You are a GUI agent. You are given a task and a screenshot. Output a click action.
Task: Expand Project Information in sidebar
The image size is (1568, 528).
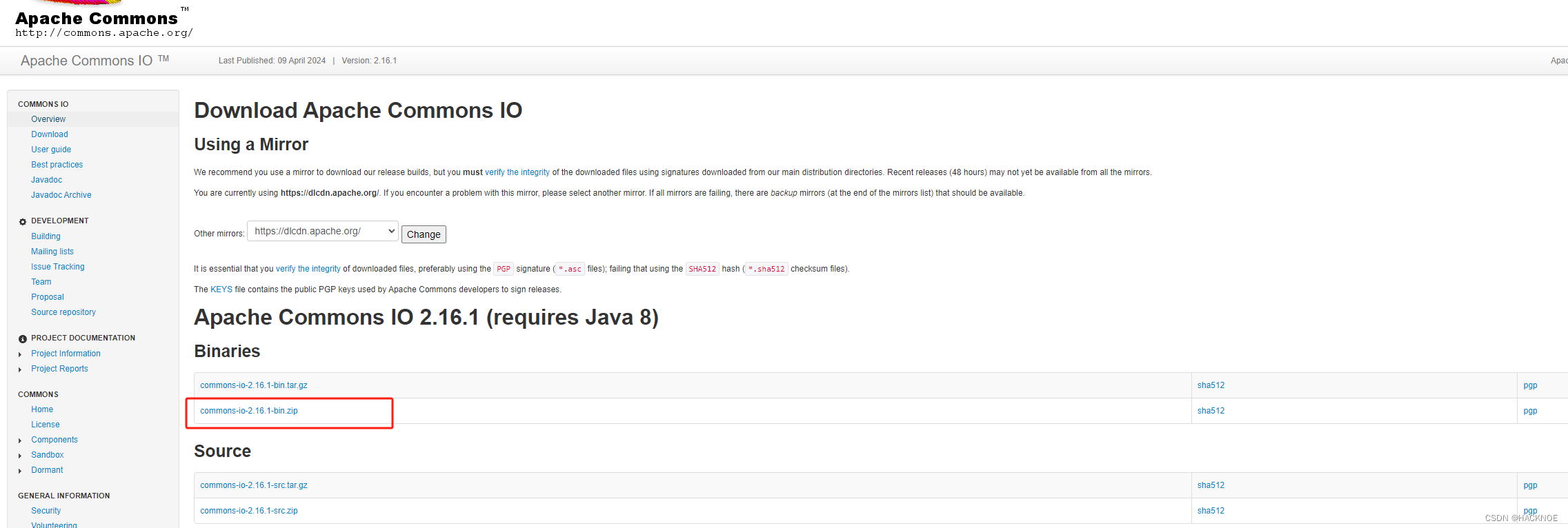click(x=20, y=354)
